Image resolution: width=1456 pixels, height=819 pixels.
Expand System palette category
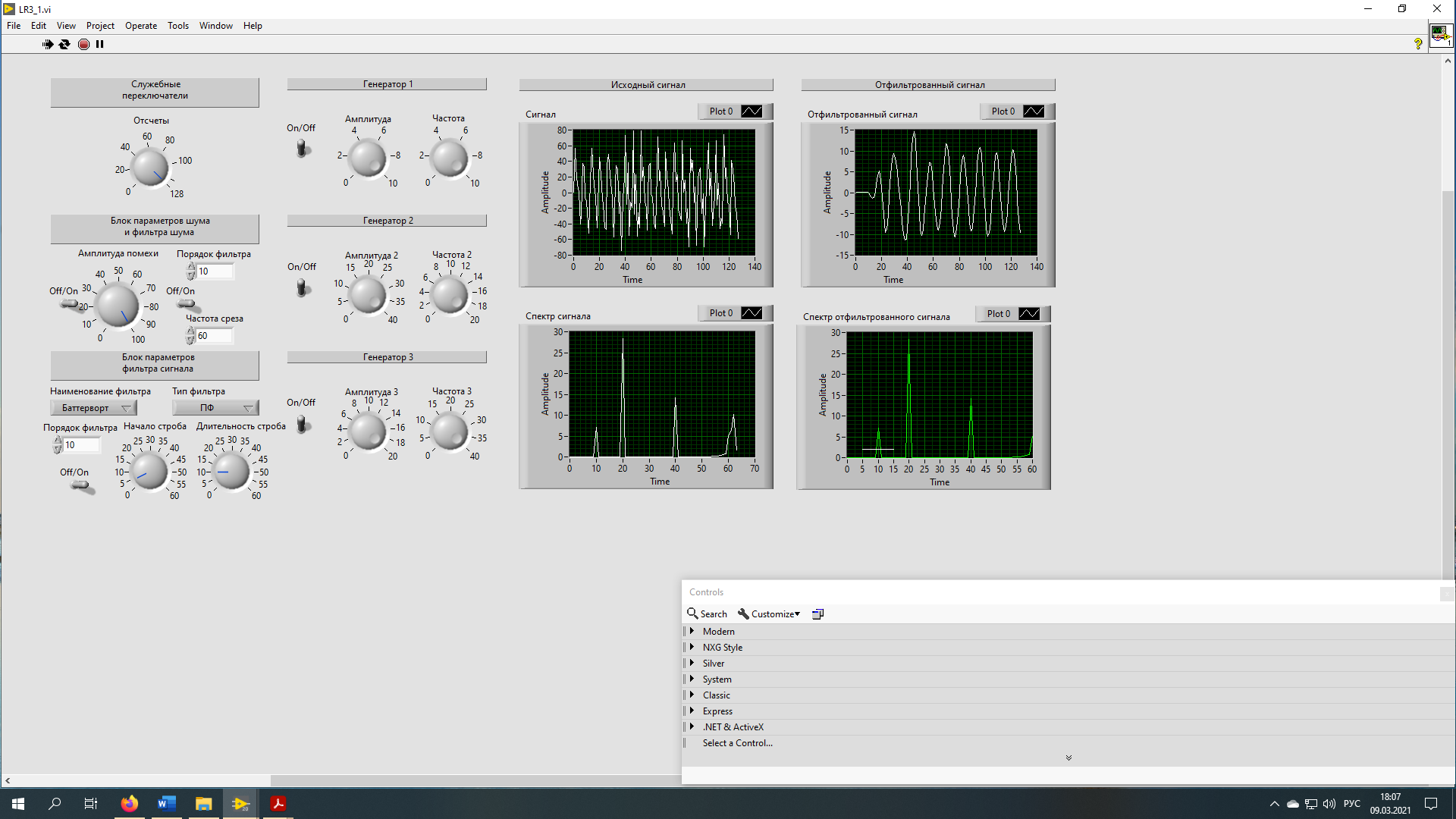[692, 679]
